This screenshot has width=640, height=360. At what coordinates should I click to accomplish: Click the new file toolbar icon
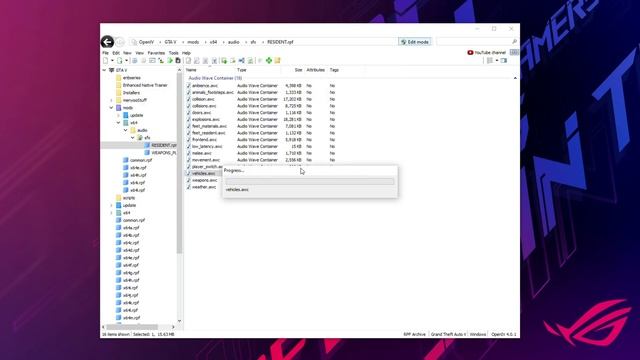(x=106, y=60)
